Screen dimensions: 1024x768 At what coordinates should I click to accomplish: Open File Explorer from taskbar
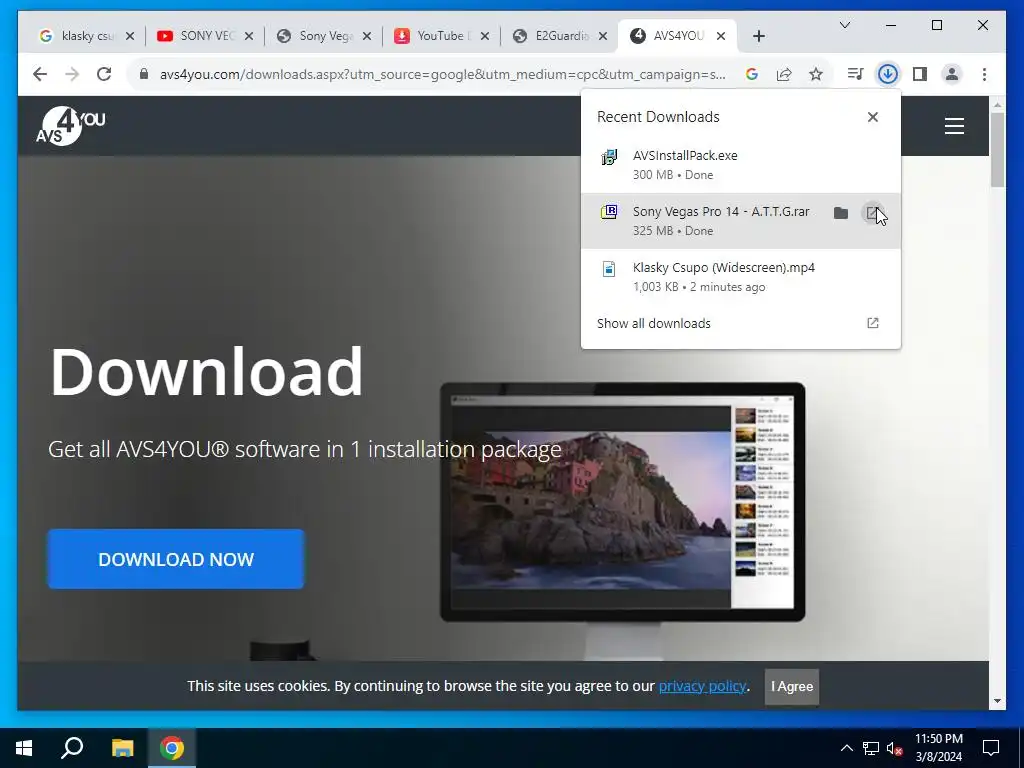tap(122, 748)
